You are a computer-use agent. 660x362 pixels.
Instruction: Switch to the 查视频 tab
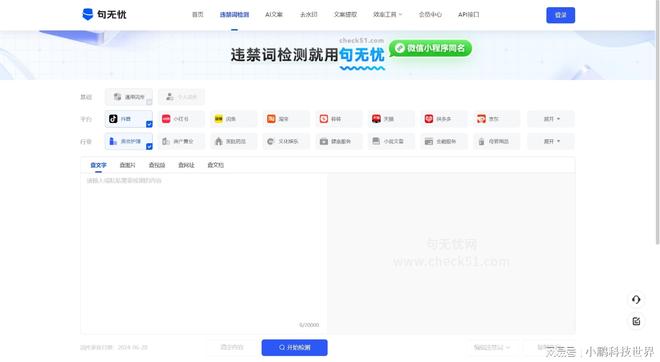[157, 165]
